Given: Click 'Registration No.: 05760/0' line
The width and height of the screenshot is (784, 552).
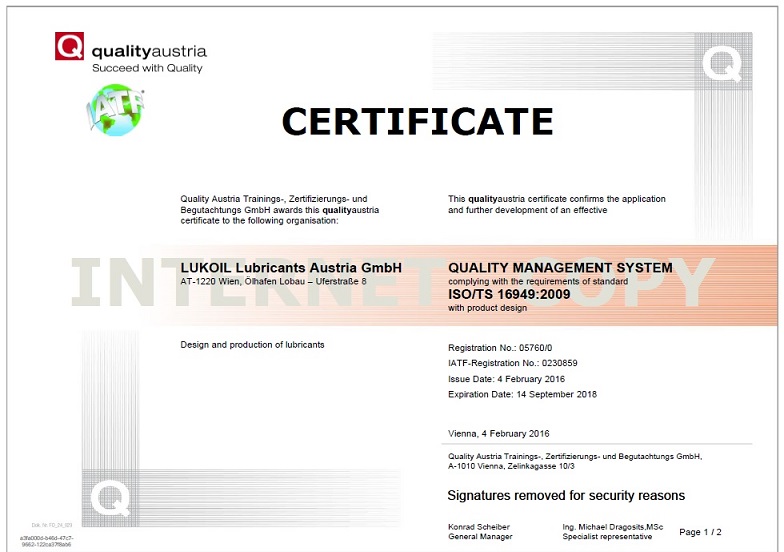Looking at the screenshot, I should click(500, 348).
